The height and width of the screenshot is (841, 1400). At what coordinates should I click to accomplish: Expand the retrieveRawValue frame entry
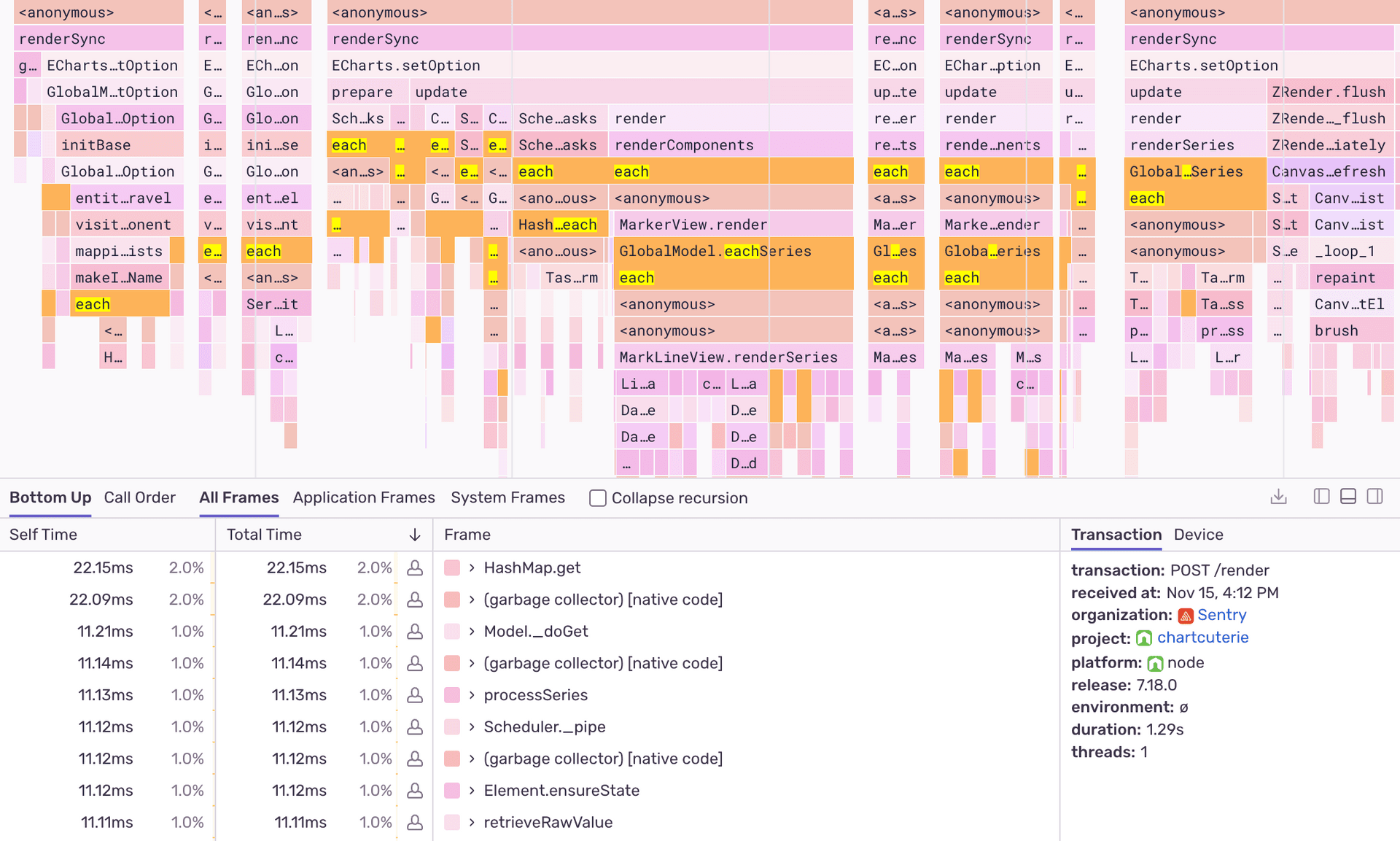(471, 822)
